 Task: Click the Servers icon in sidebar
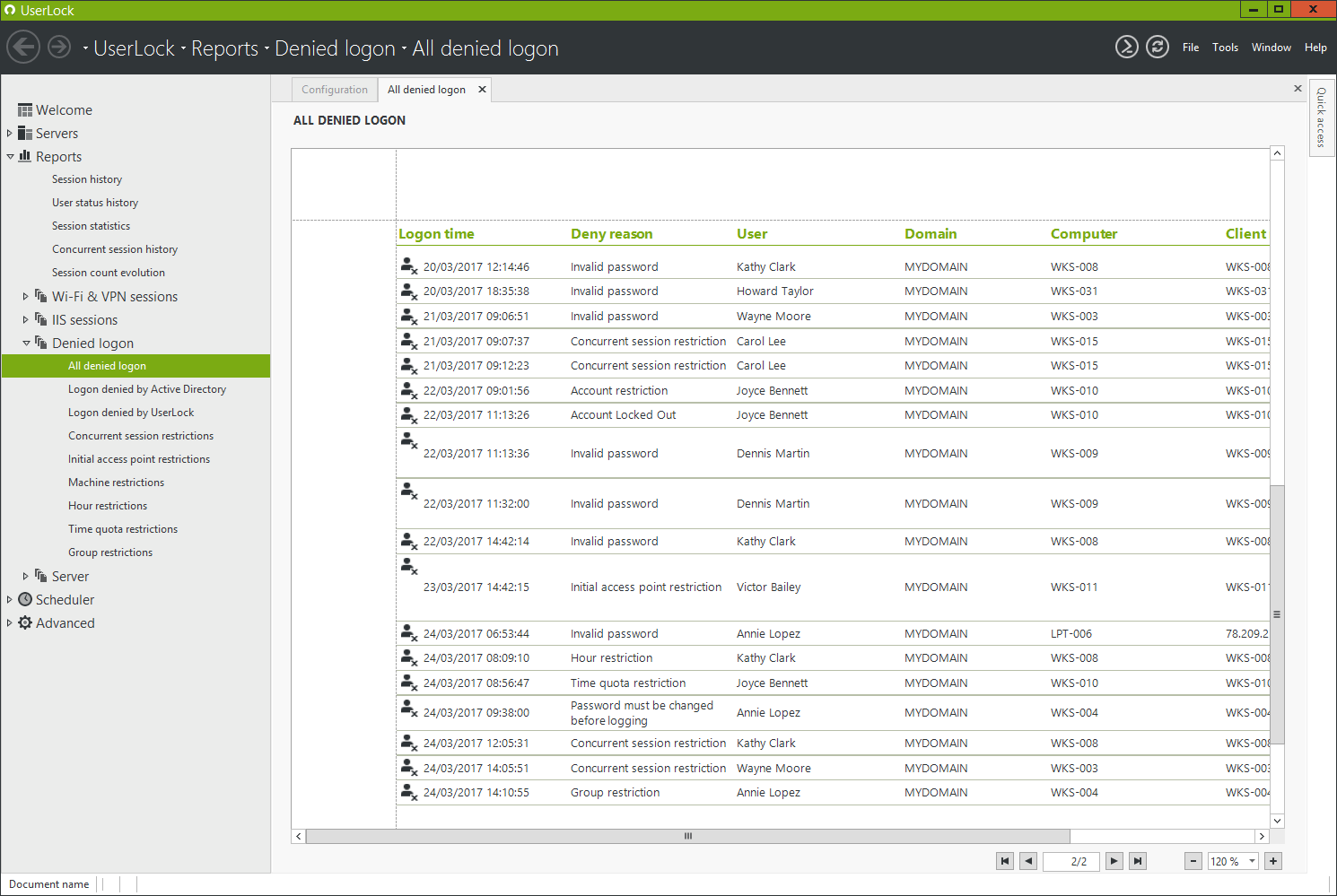[x=25, y=133]
